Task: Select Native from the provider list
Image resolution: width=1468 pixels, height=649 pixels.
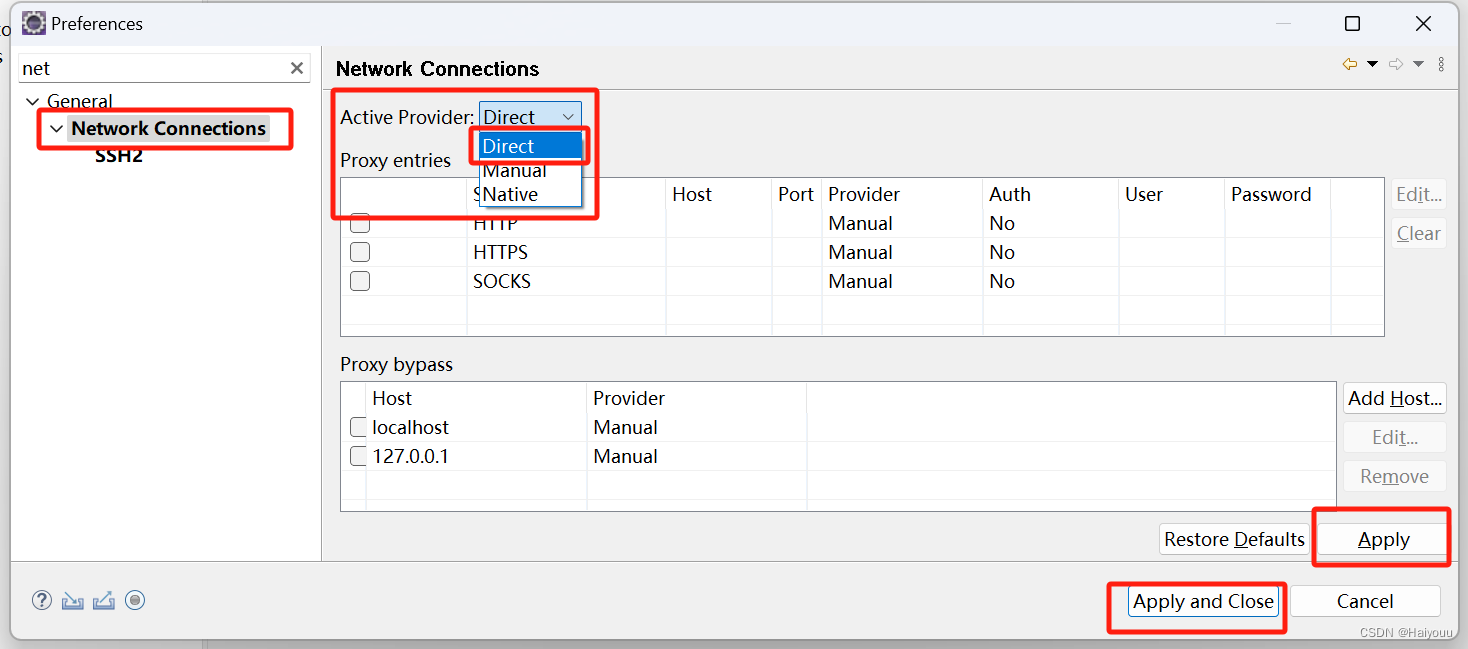Action: tap(510, 194)
